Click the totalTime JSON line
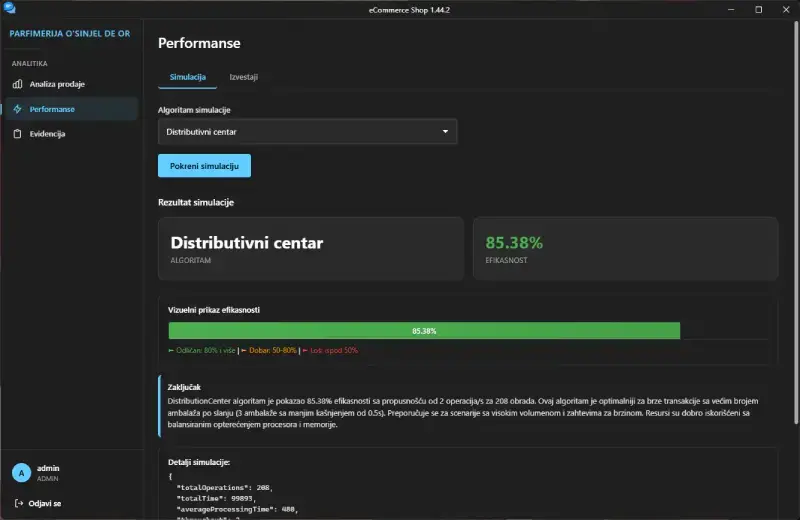Viewport: 800px width, 520px height. click(x=216, y=498)
